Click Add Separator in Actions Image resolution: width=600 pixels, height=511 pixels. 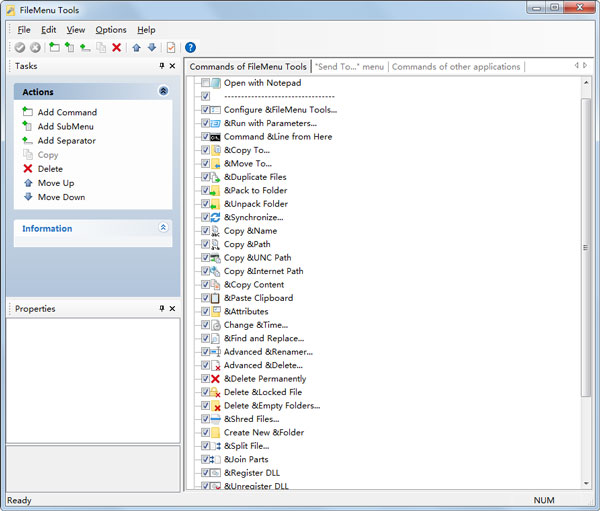point(59,140)
